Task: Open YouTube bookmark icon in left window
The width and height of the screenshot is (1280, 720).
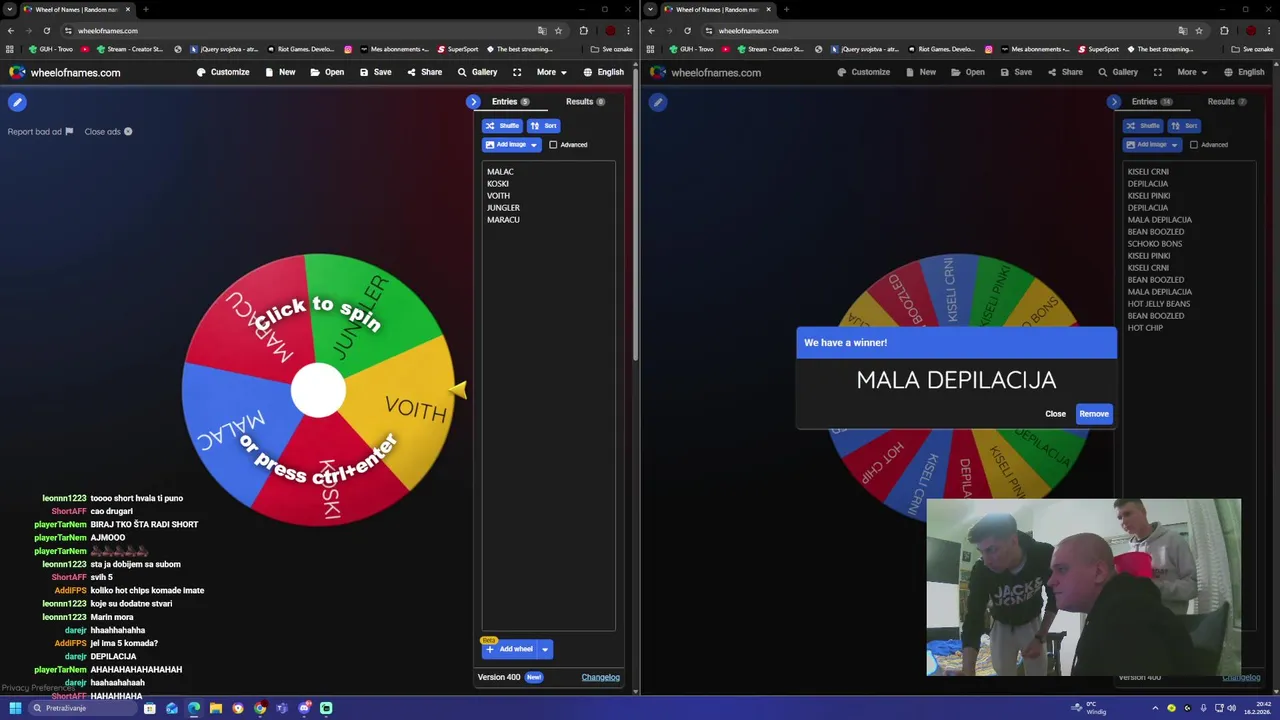Action: [x=85, y=49]
